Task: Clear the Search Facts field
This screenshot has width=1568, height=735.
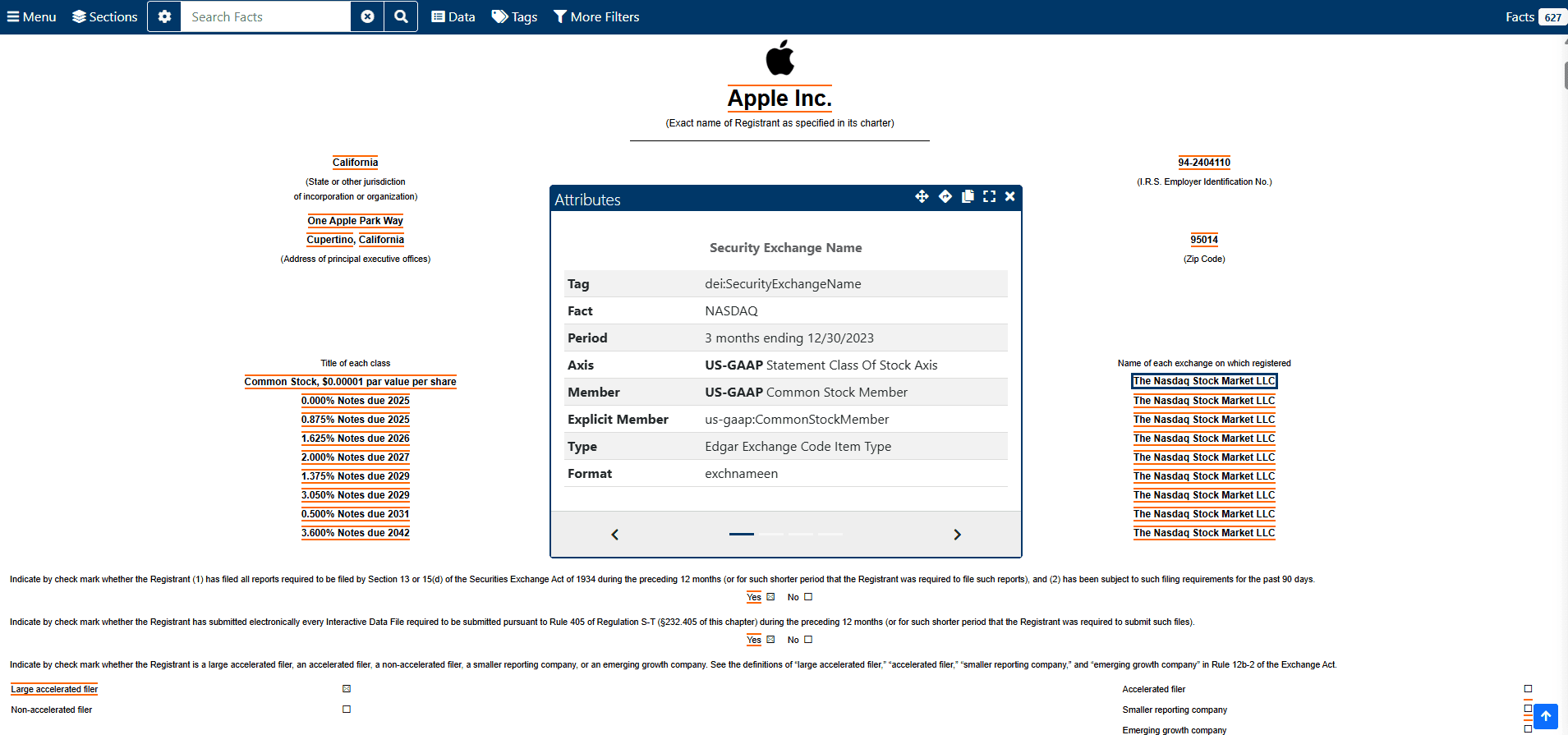Action: pos(367,16)
